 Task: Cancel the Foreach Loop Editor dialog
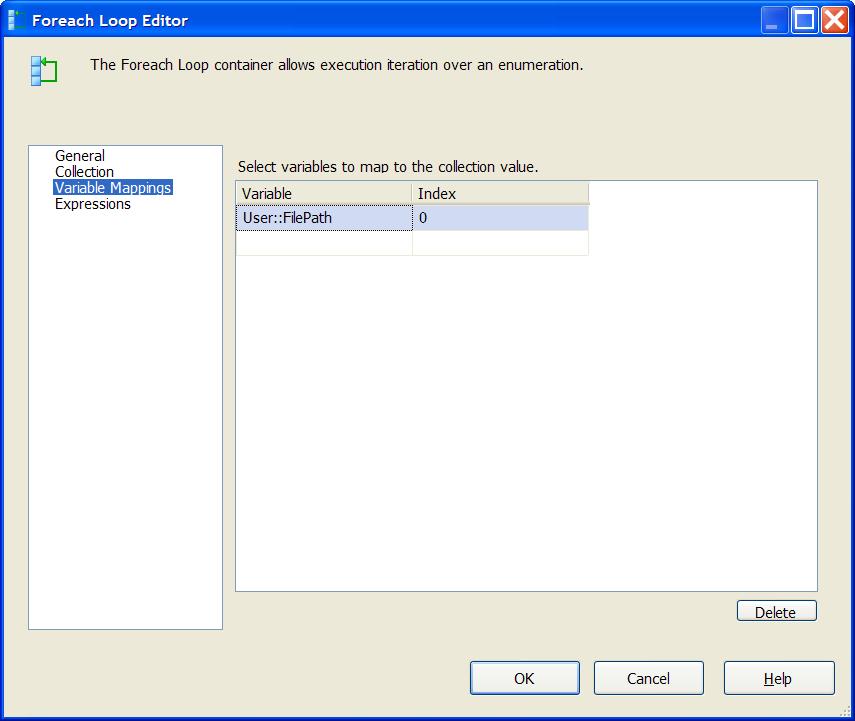(x=648, y=678)
